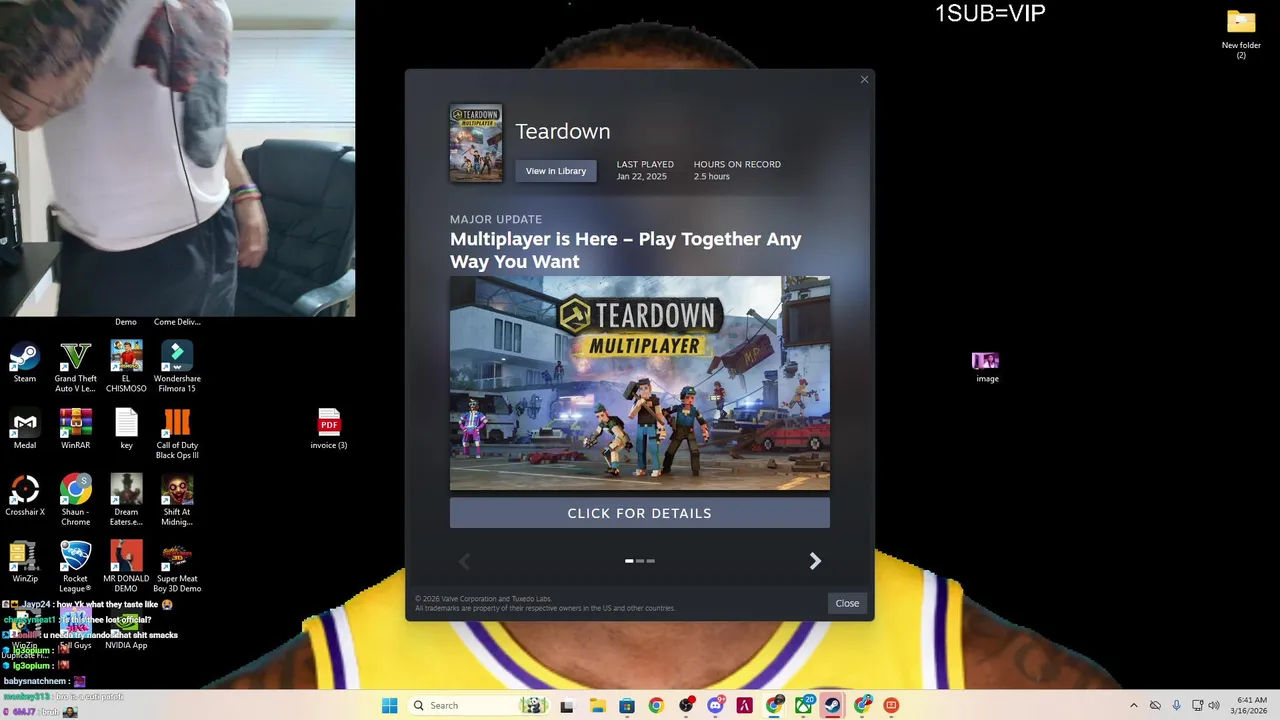
Task: Select the EL CHISMOSO desktop icon
Action: (126, 367)
